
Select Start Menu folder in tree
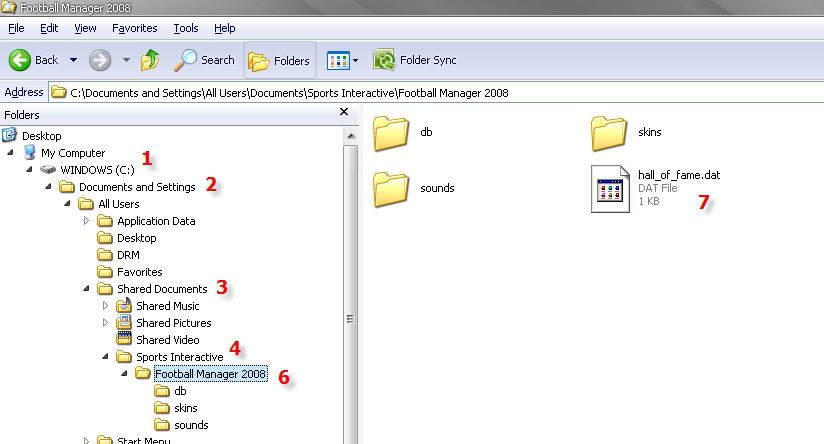coord(143,440)
